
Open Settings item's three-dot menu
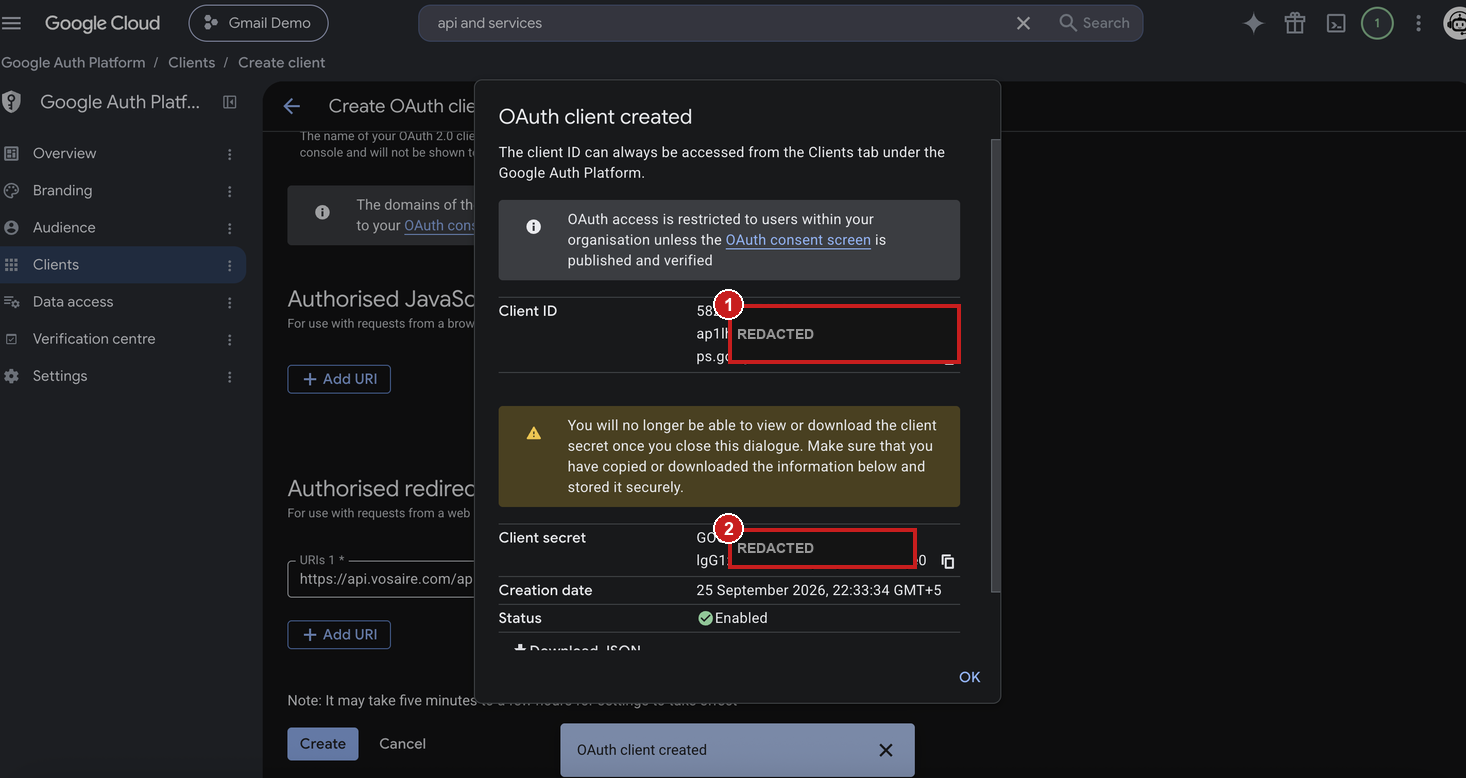click(x=230, y=377)
